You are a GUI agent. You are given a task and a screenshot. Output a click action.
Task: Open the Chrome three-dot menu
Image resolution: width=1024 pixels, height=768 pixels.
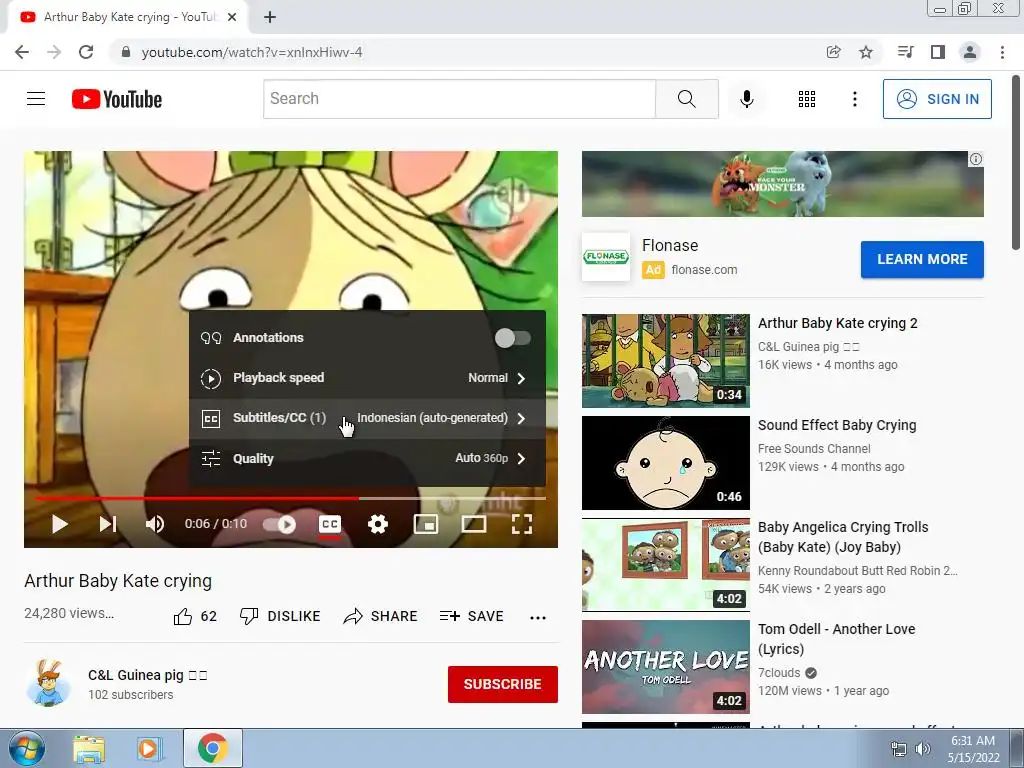coord(1002,52)
